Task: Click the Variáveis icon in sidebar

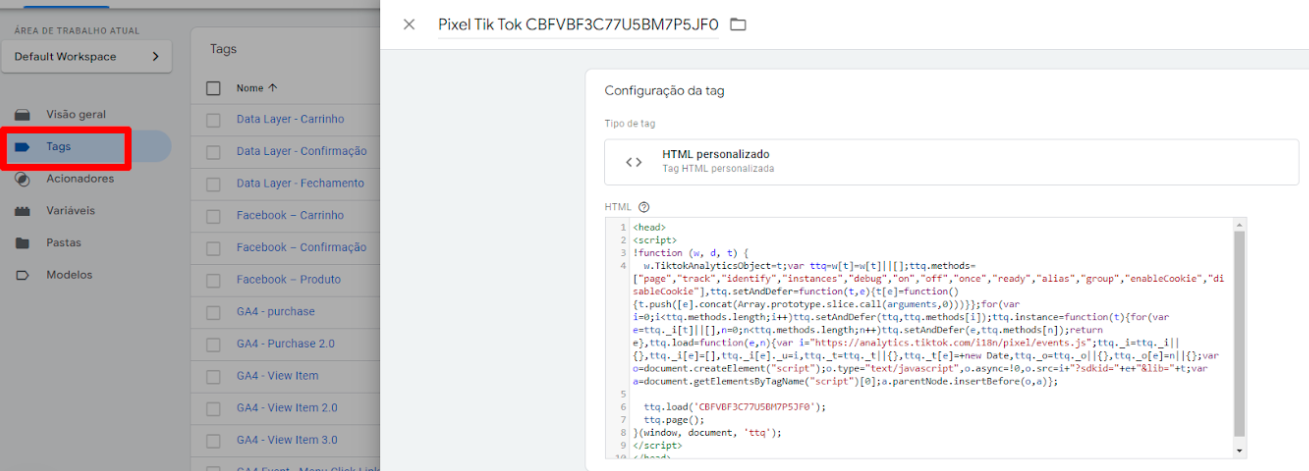Action: click(x=22, y=211)
